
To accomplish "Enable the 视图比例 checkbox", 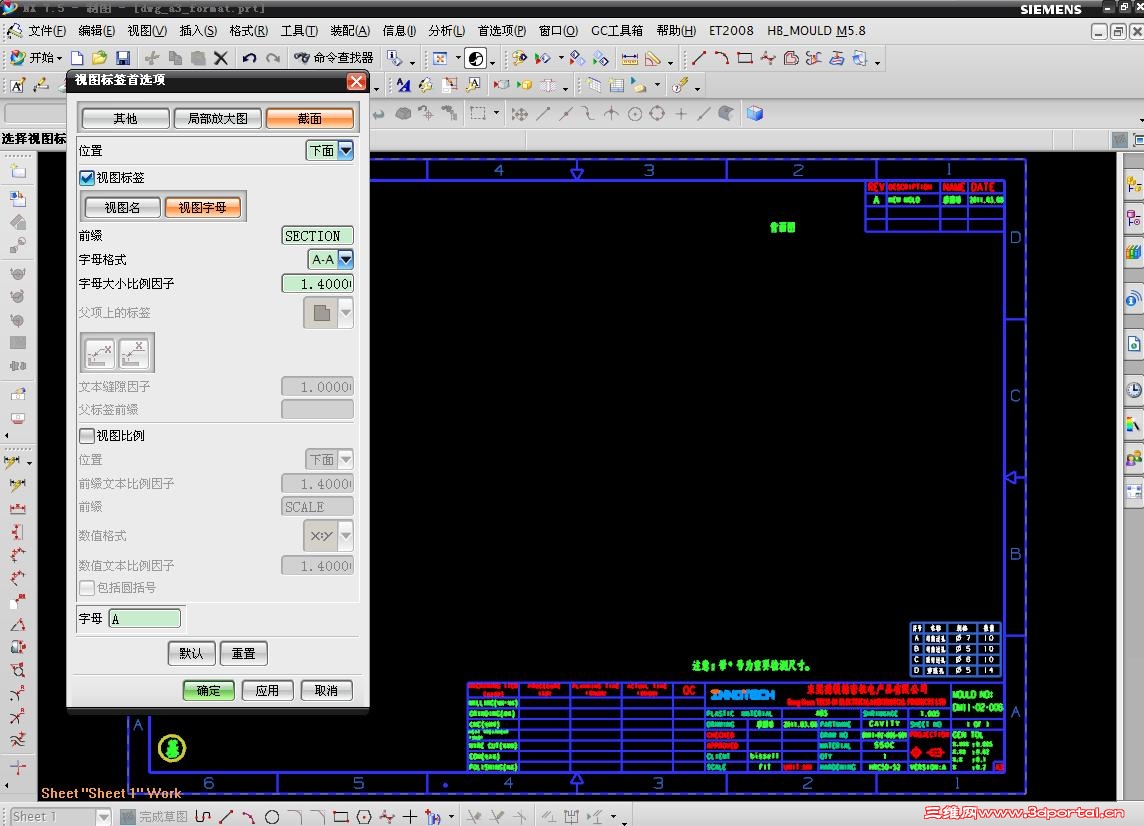I will 87,436.
